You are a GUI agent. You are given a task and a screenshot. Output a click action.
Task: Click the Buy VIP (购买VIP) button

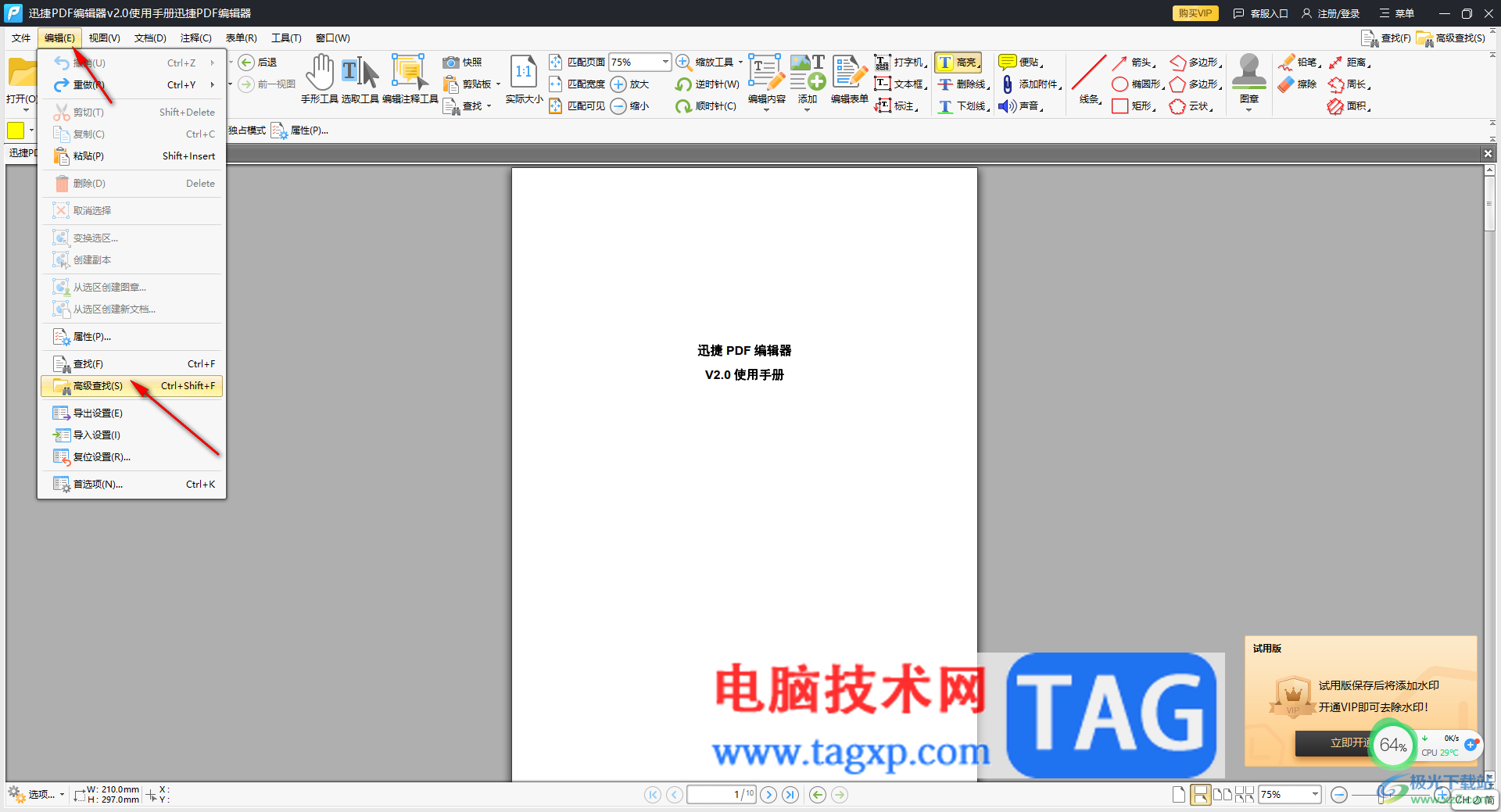[1195, 13]
